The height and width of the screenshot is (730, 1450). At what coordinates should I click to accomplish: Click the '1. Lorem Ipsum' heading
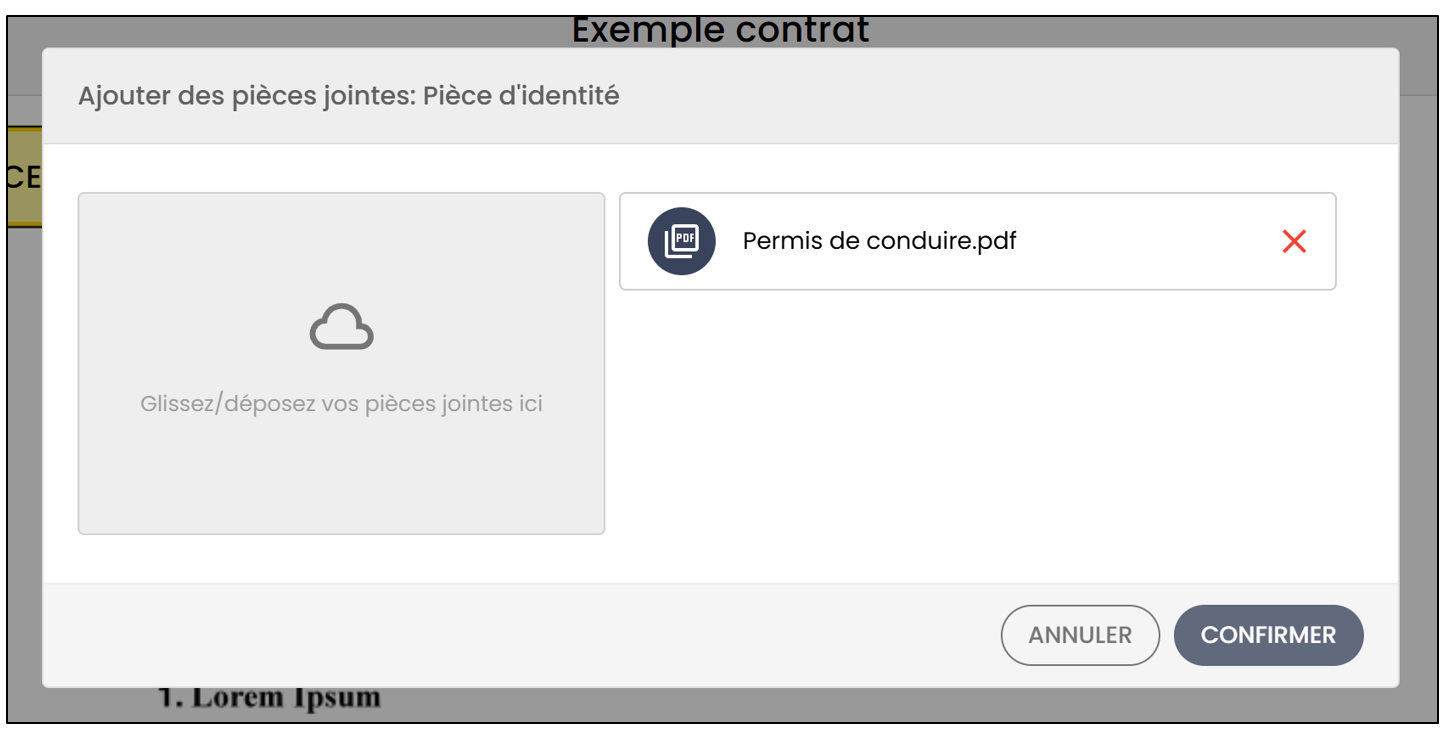pyautogui.click(x=270, y=697)
